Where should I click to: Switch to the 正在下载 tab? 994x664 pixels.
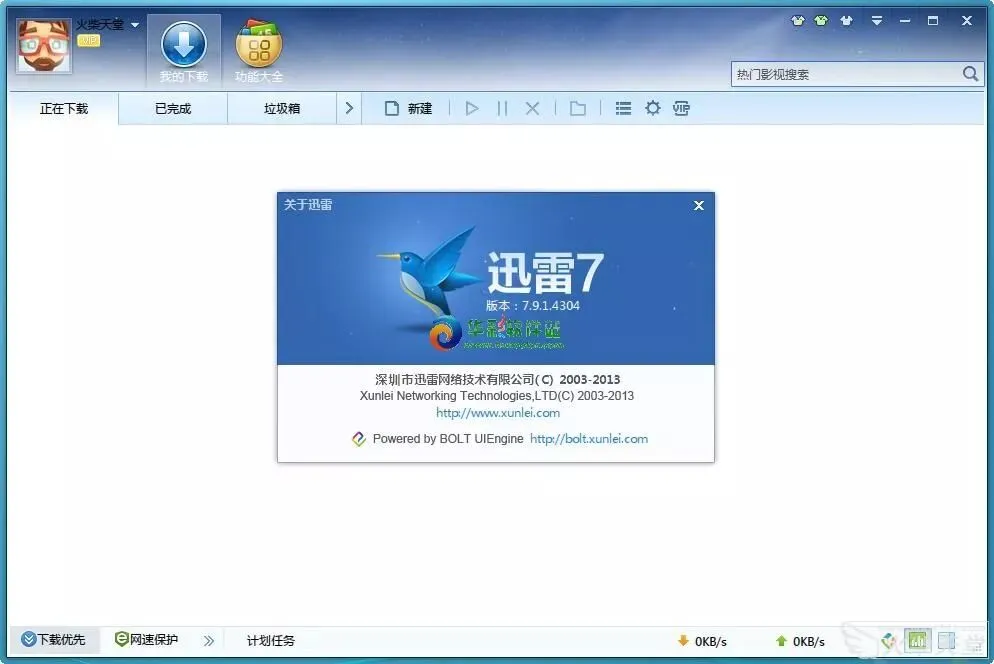click(x=64, y=108)
